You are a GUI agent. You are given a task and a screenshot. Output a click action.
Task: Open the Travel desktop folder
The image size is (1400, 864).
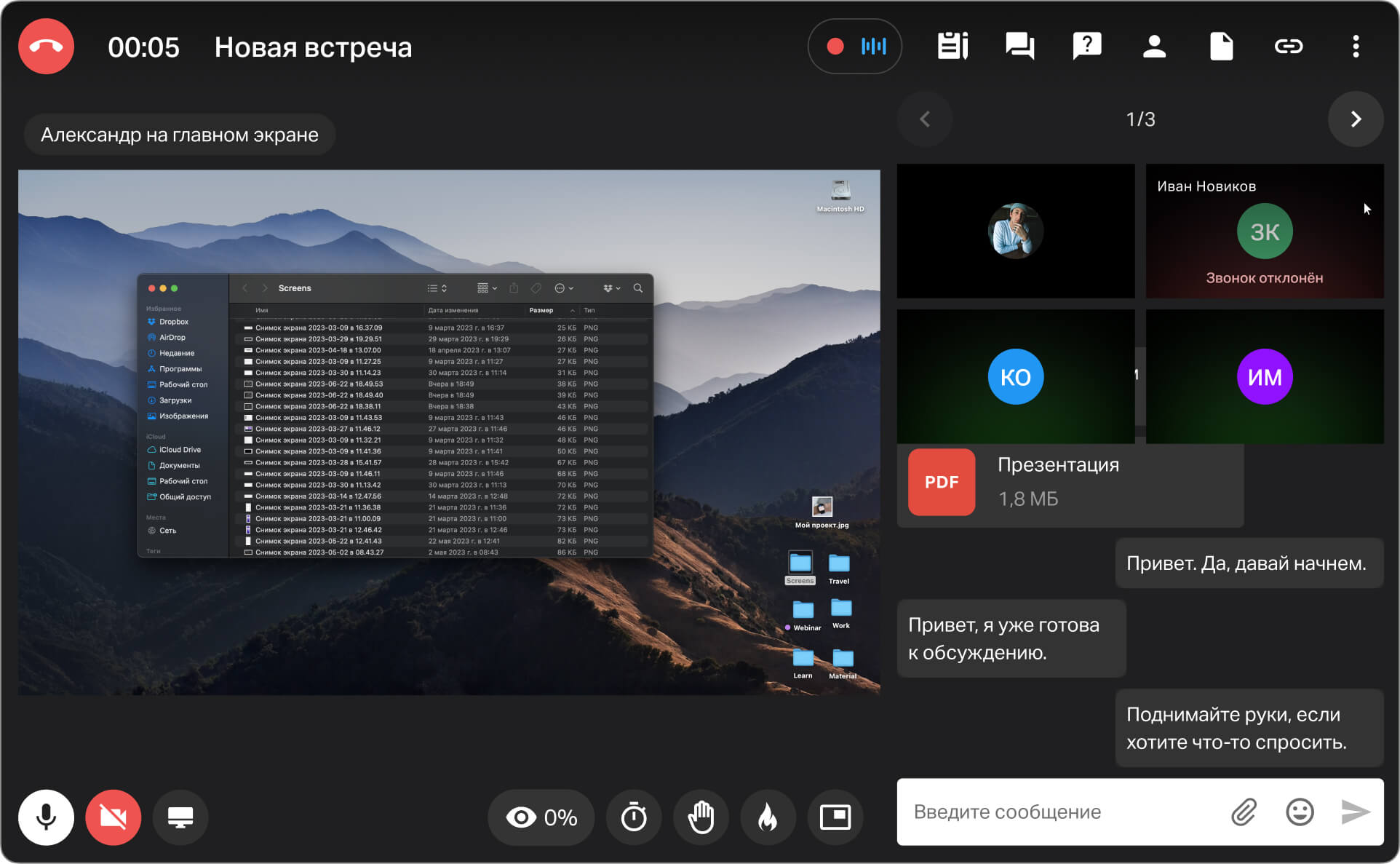[839, 568]
